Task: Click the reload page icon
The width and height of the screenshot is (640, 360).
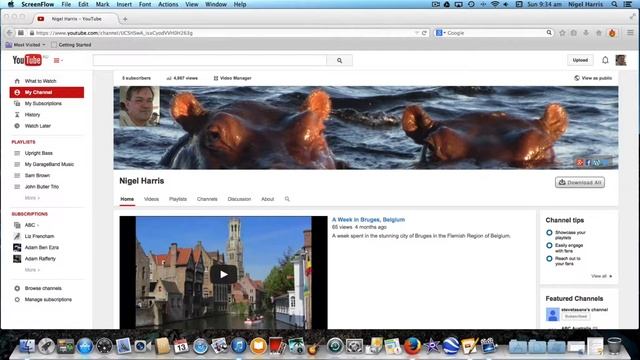Action: point(424,33)
